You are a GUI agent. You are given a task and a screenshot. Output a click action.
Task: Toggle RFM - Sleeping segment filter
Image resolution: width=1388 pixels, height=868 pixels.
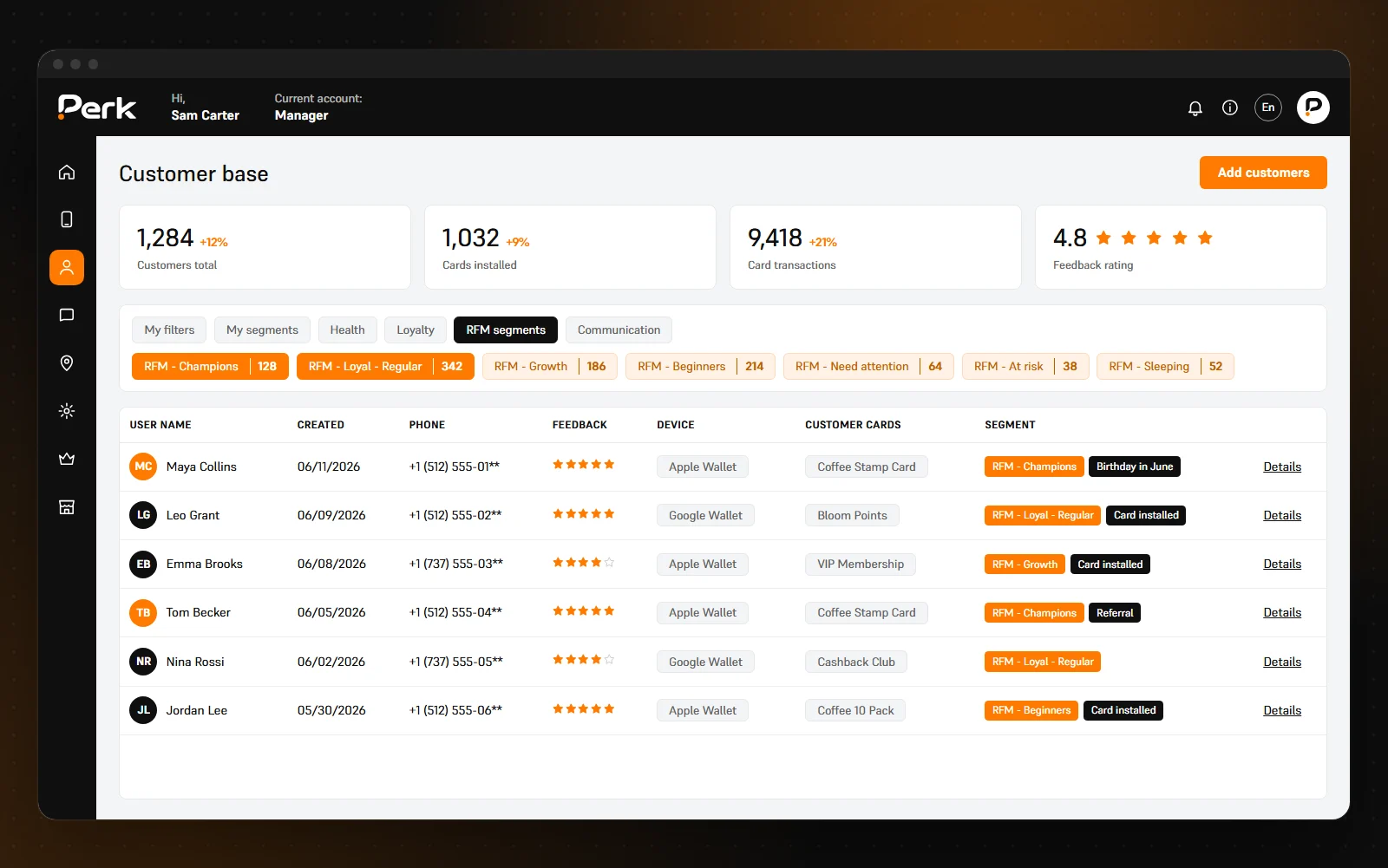pos(1165,366)
